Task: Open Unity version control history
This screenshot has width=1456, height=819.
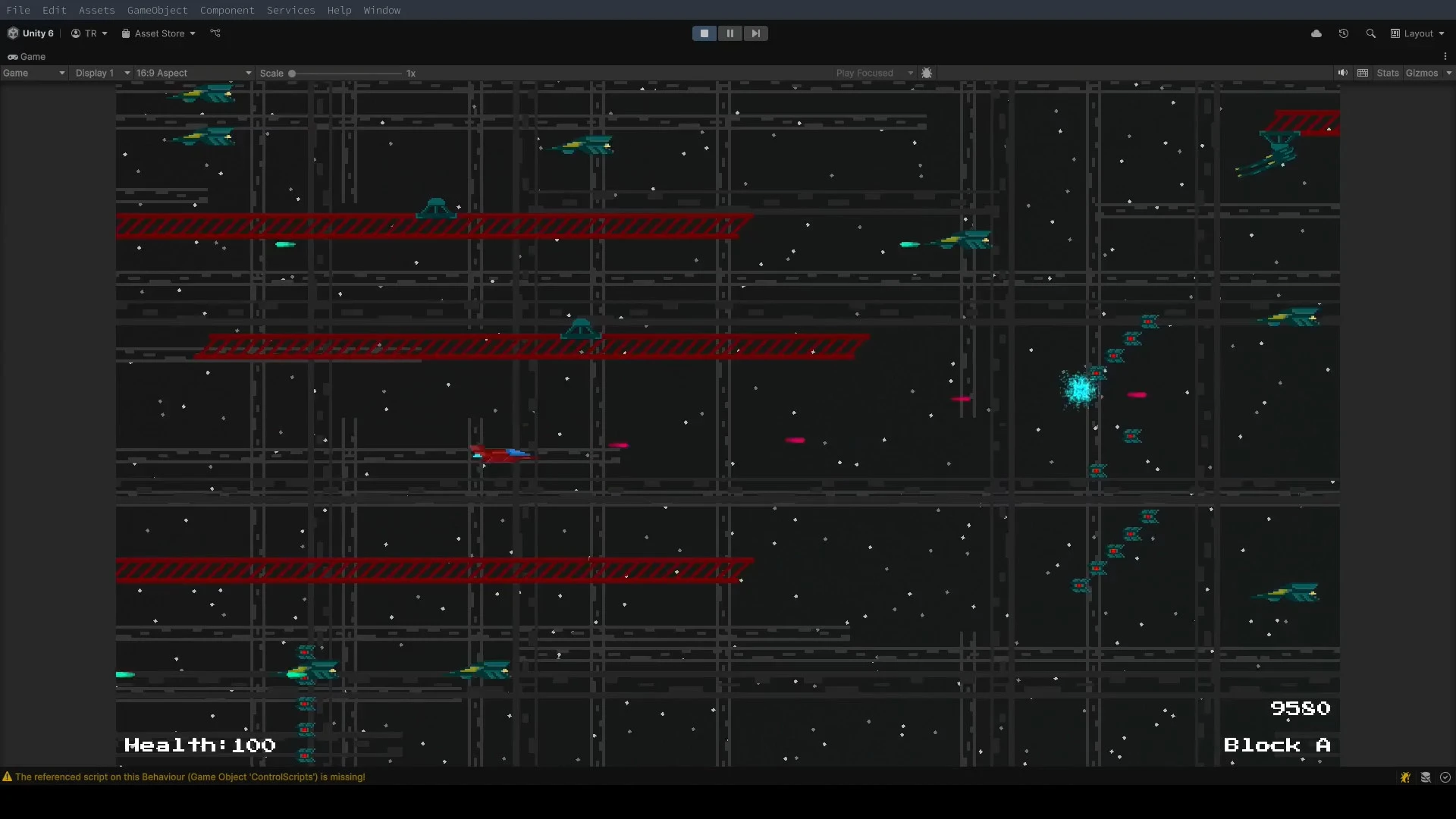Action: (1343, 33)
